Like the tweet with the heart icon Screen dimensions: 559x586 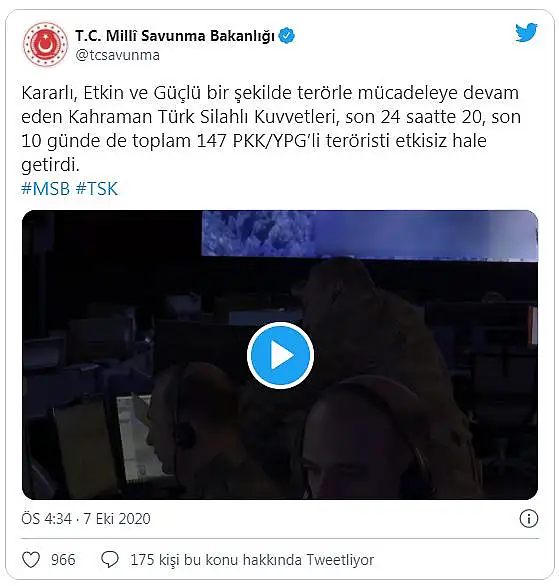(x=31, y=560)
